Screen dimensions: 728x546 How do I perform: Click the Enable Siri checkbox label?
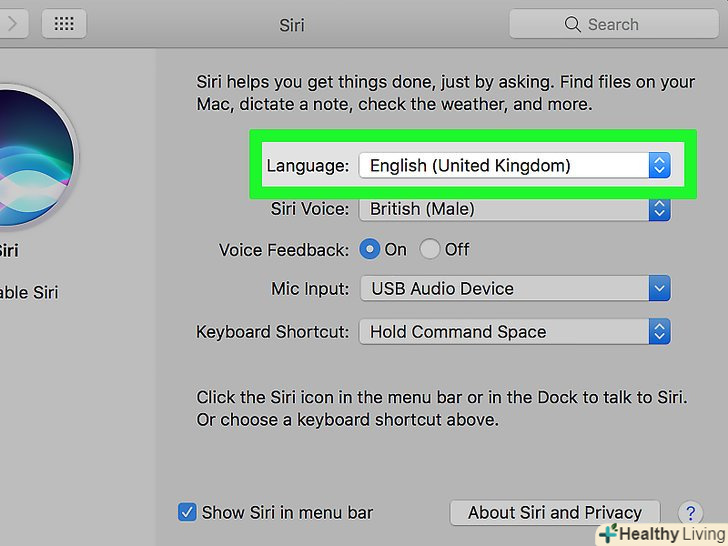[x=30, y=293]
